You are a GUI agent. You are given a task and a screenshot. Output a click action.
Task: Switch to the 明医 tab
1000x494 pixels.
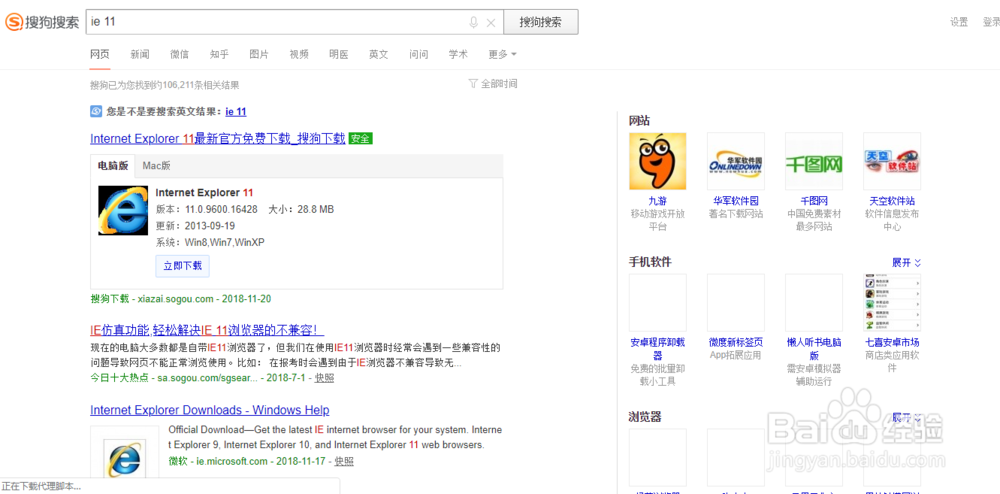point(339,54)
